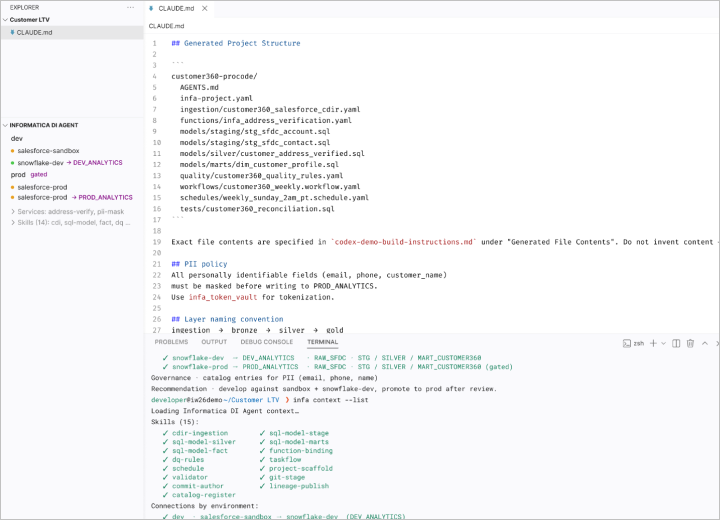Click line containing AGENTS.md
The height and width of the screenshot is (520, 720).
199,87
